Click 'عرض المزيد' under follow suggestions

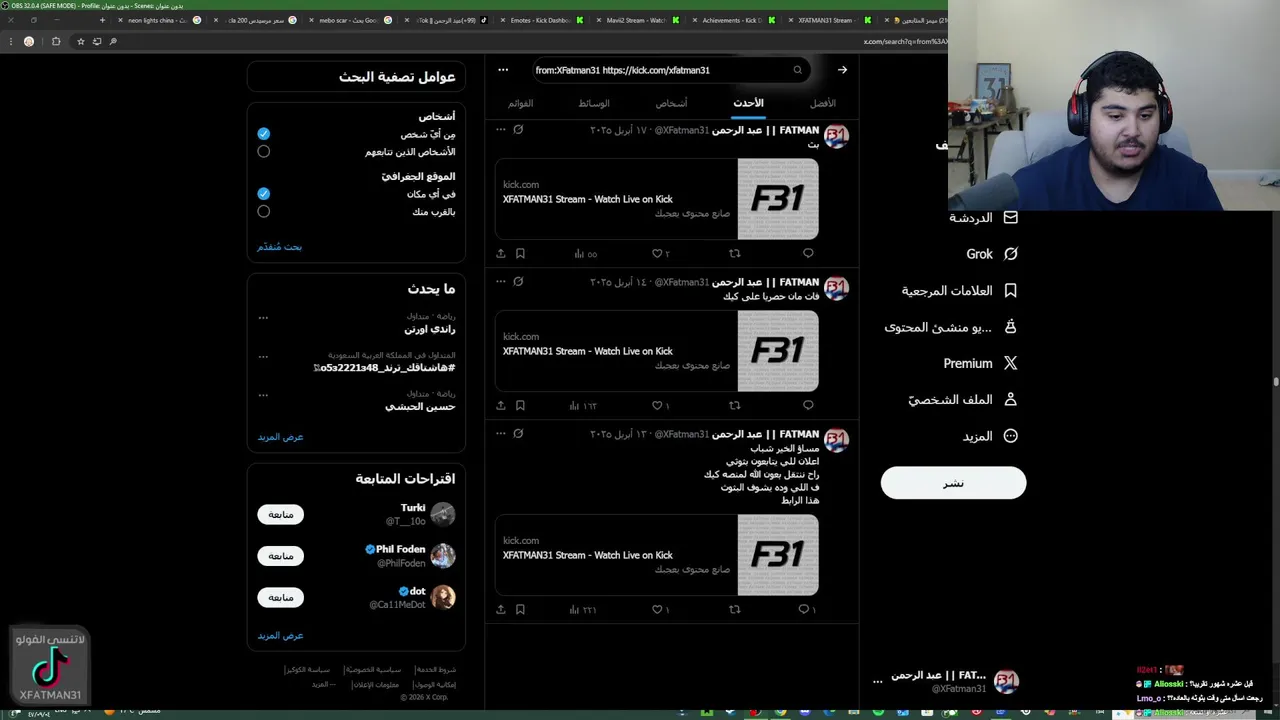coord(280,636)
